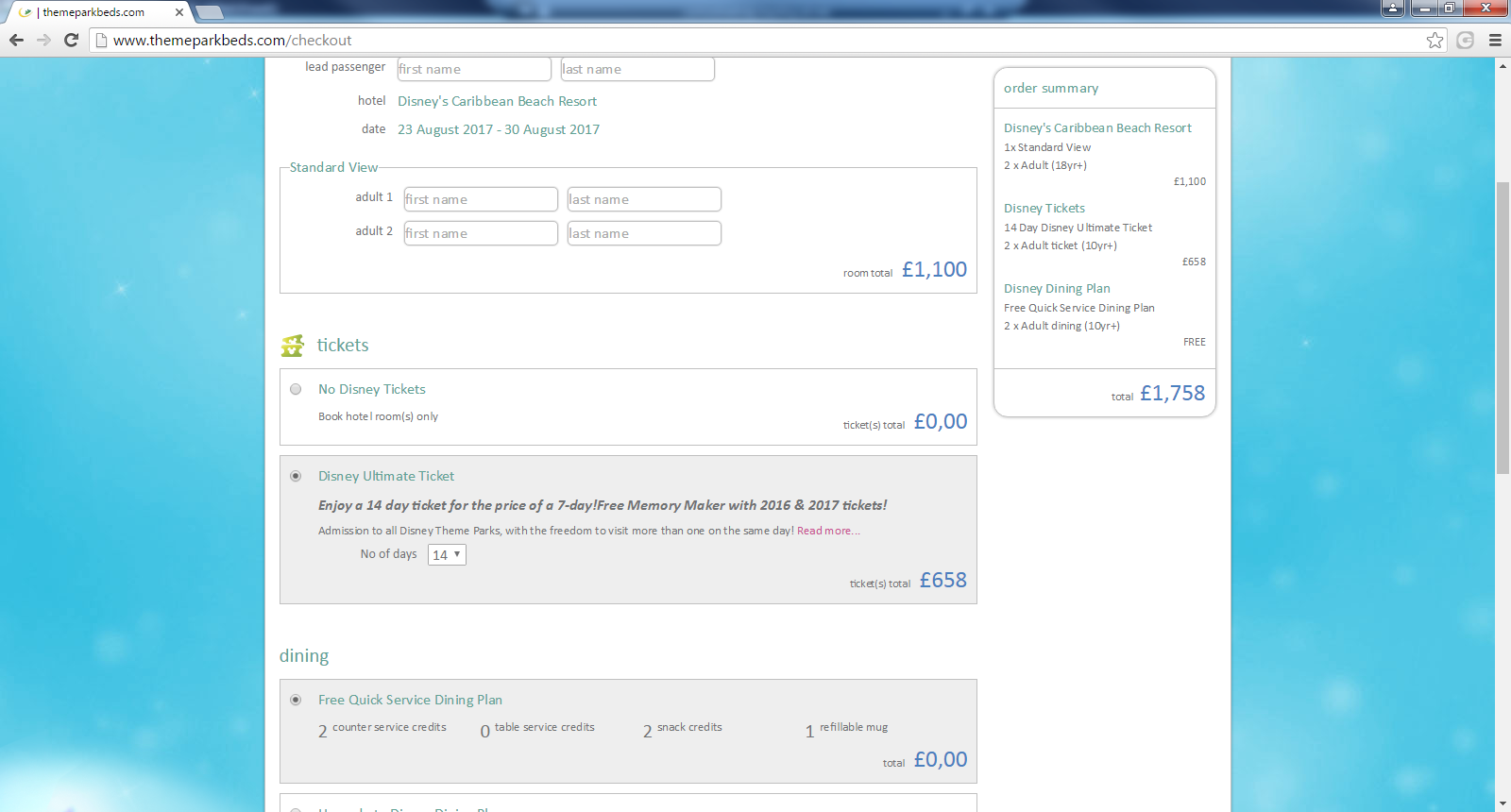Click lead passenger first name field

[474, 69]
